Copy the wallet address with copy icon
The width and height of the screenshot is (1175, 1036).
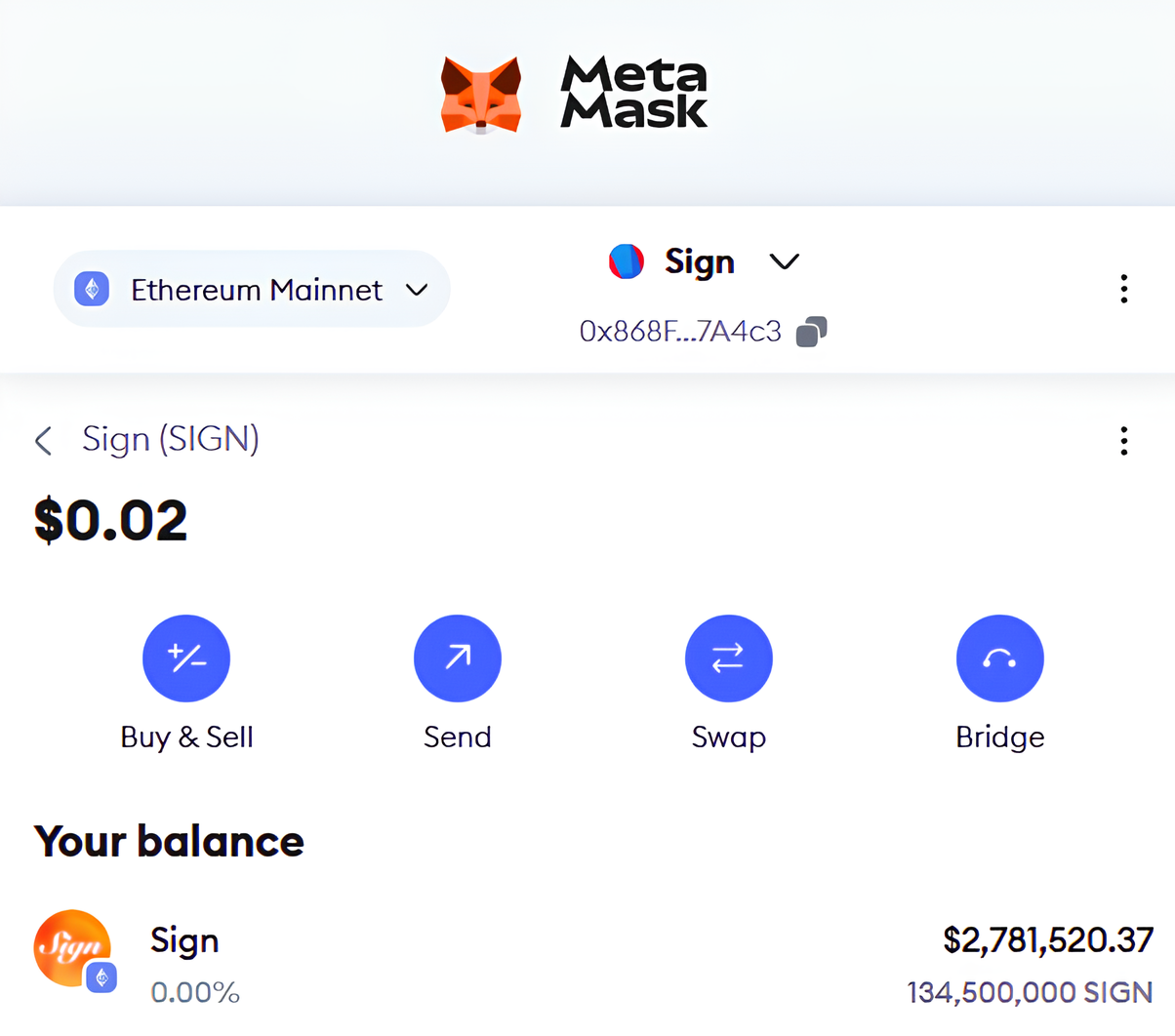click(811, 332)
